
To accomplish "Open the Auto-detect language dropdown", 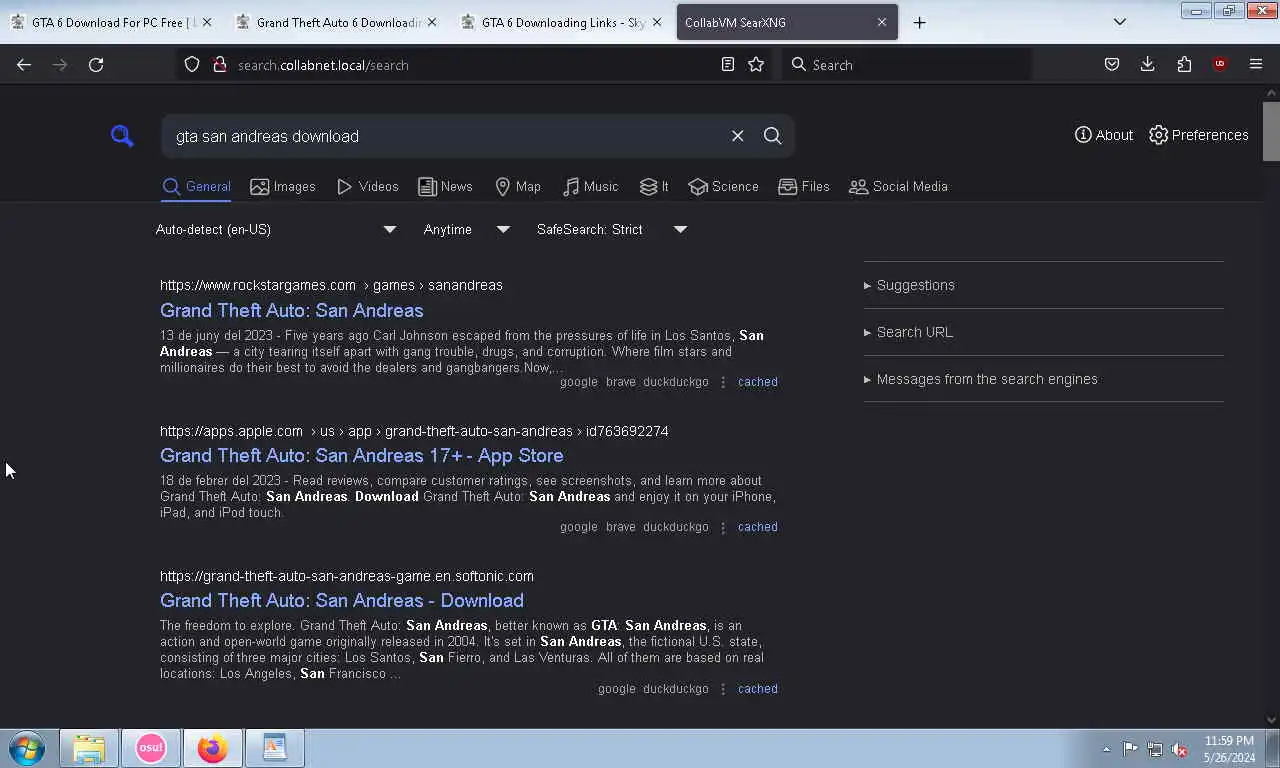I will click(x=276, y=229).
